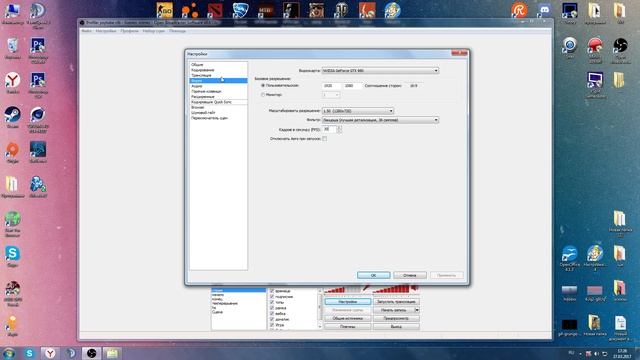
Task: Open the Фильтр dropdown
Action: point(380,120)
